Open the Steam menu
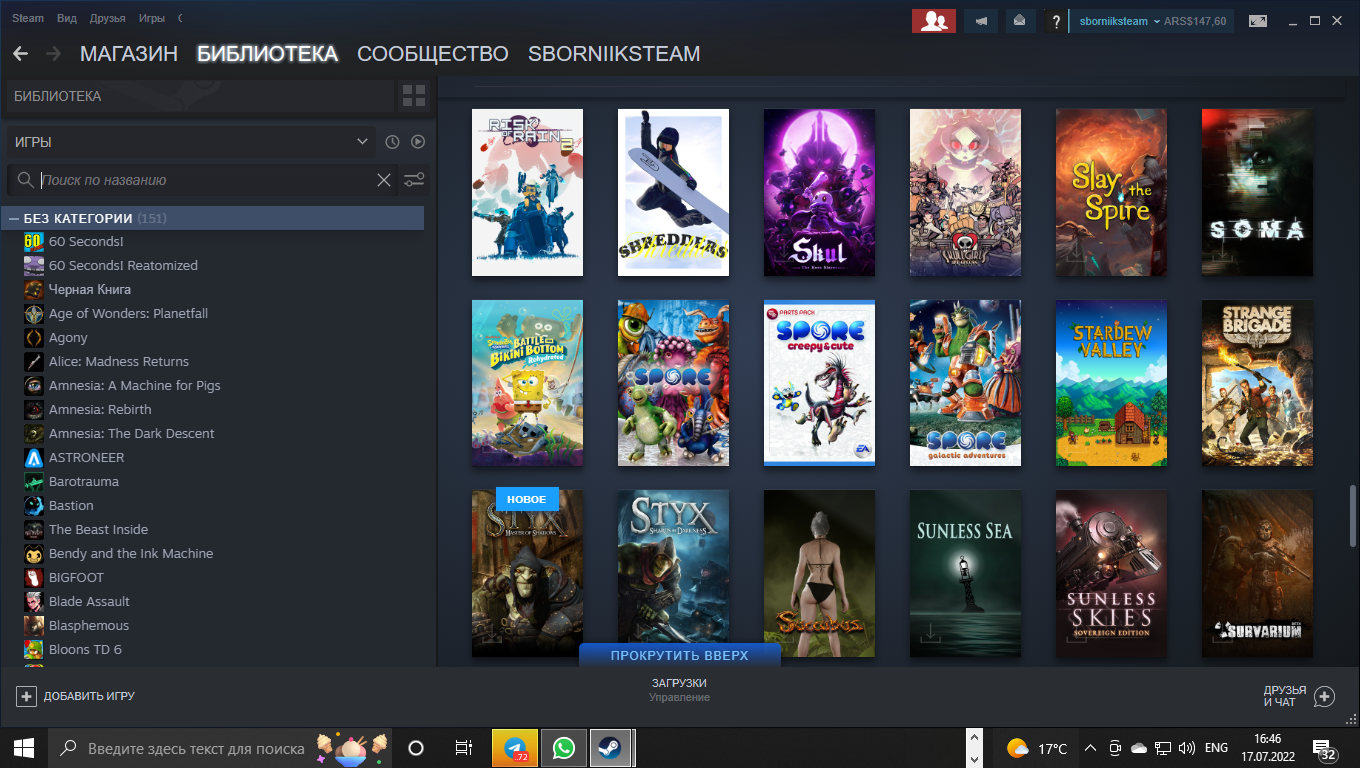Image resolution: width=1360 pixels, height=768 pixels. pyautogui.click(x=28, y=19)
